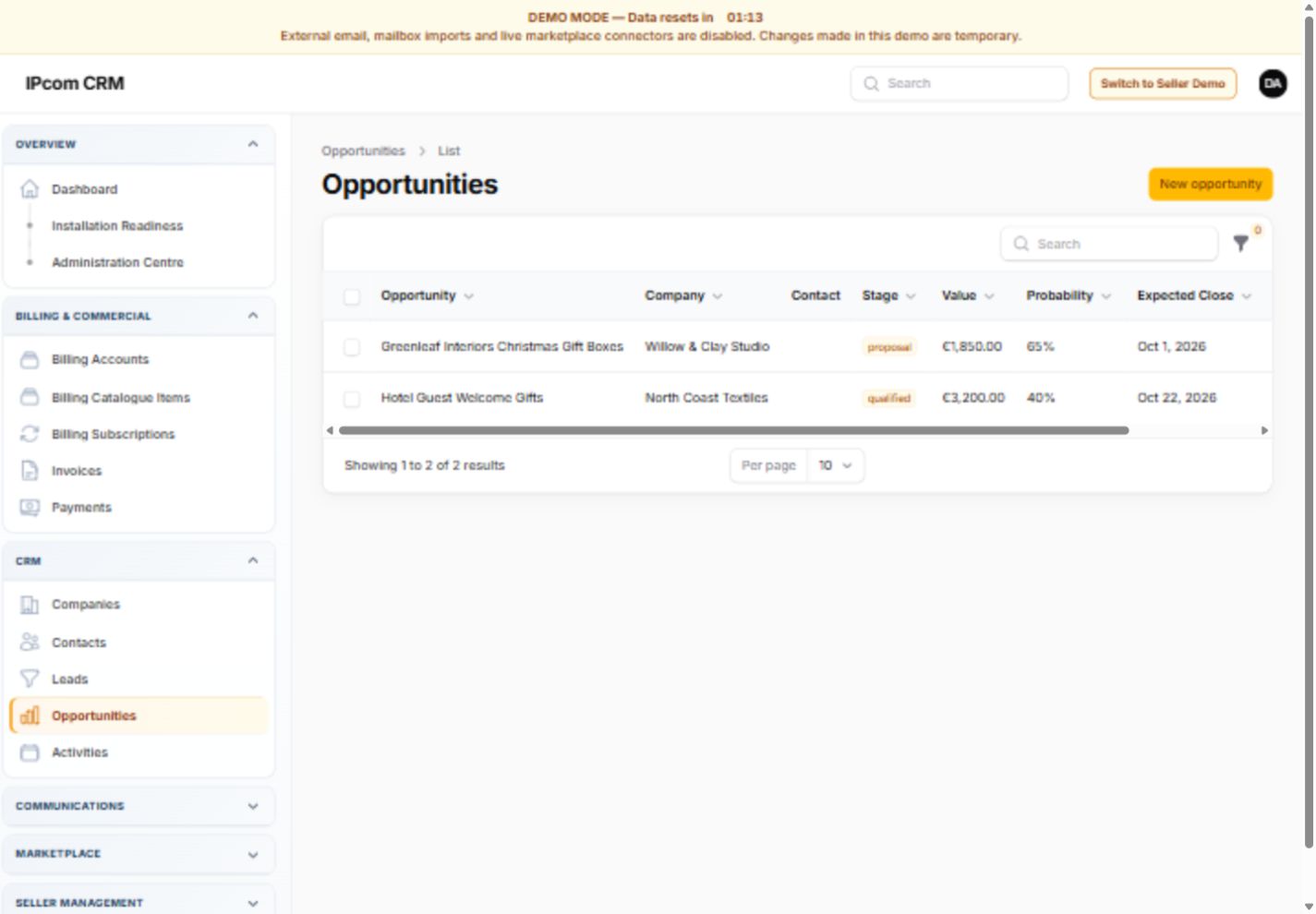Collapse the Overview sidebar section
This screenshot has width=1316, height=914.
click(253, 144)
